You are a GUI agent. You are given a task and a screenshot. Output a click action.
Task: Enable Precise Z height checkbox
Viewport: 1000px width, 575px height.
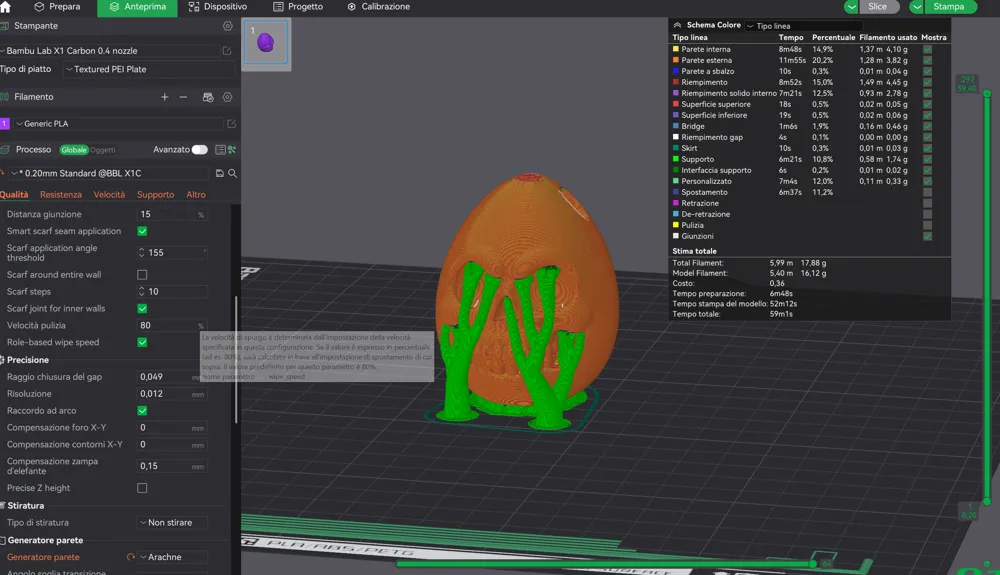click(142, 488)
